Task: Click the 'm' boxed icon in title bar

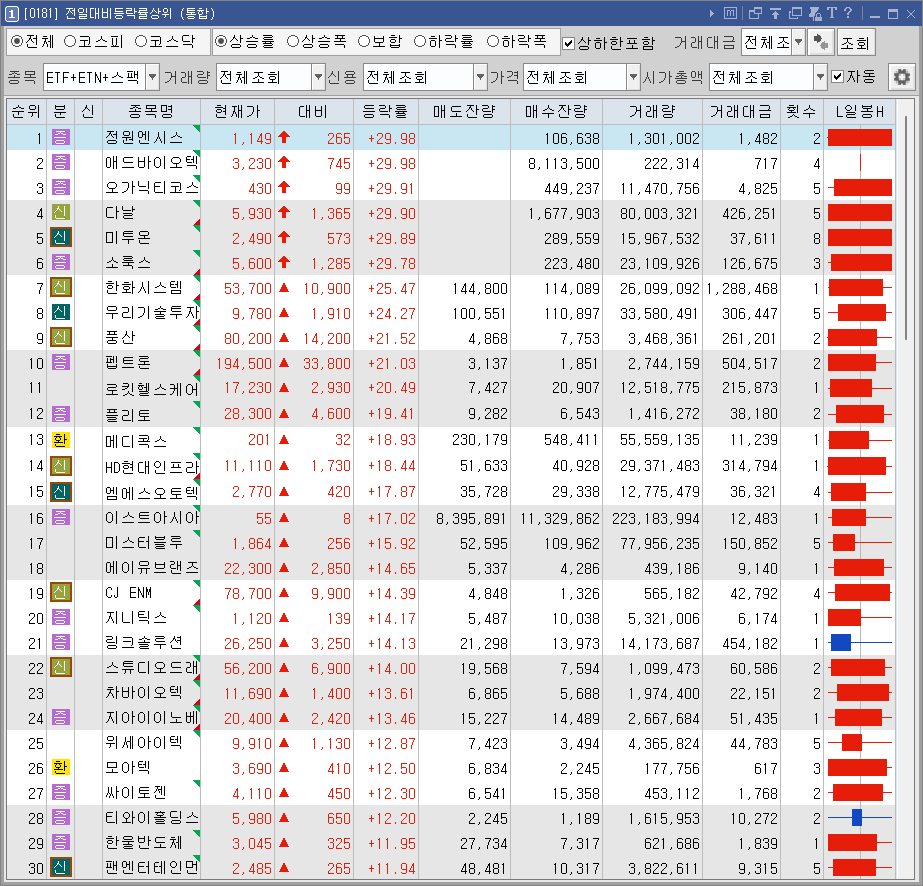Action: 730,13
